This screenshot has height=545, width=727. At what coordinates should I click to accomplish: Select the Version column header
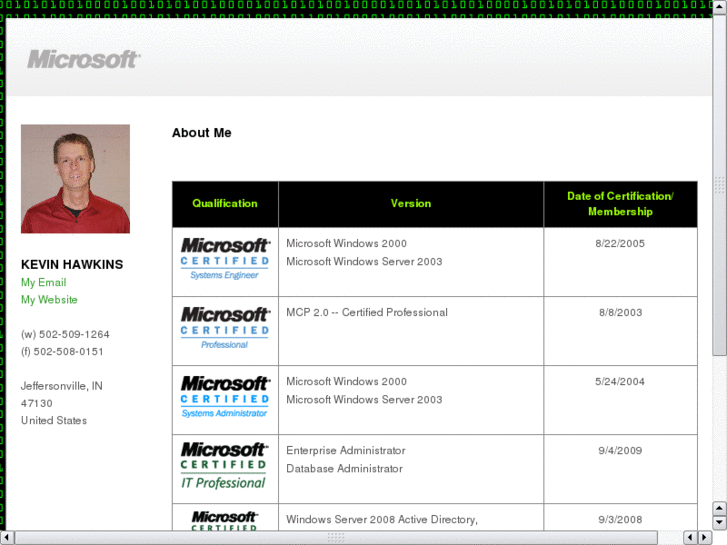point(411,204)
